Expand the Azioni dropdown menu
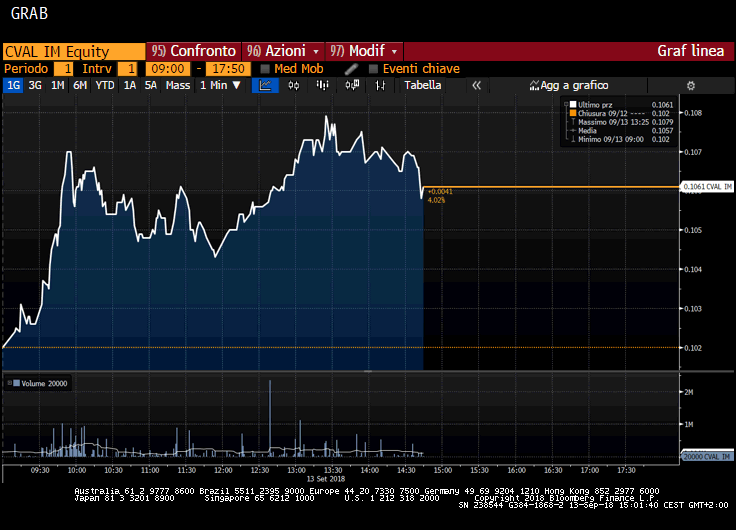 (x=283, y=51)
